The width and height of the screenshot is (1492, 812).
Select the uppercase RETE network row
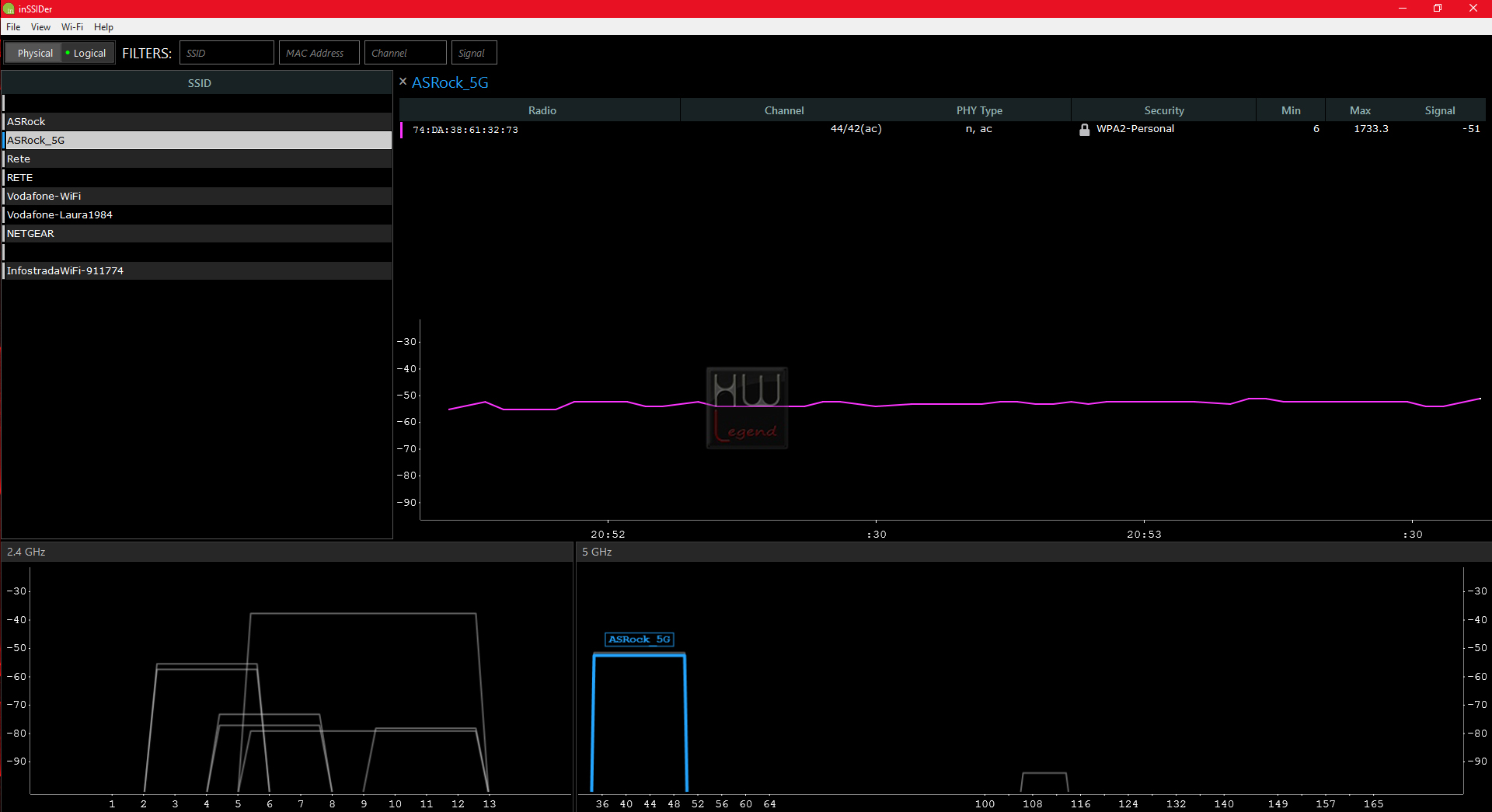point(197,177)
